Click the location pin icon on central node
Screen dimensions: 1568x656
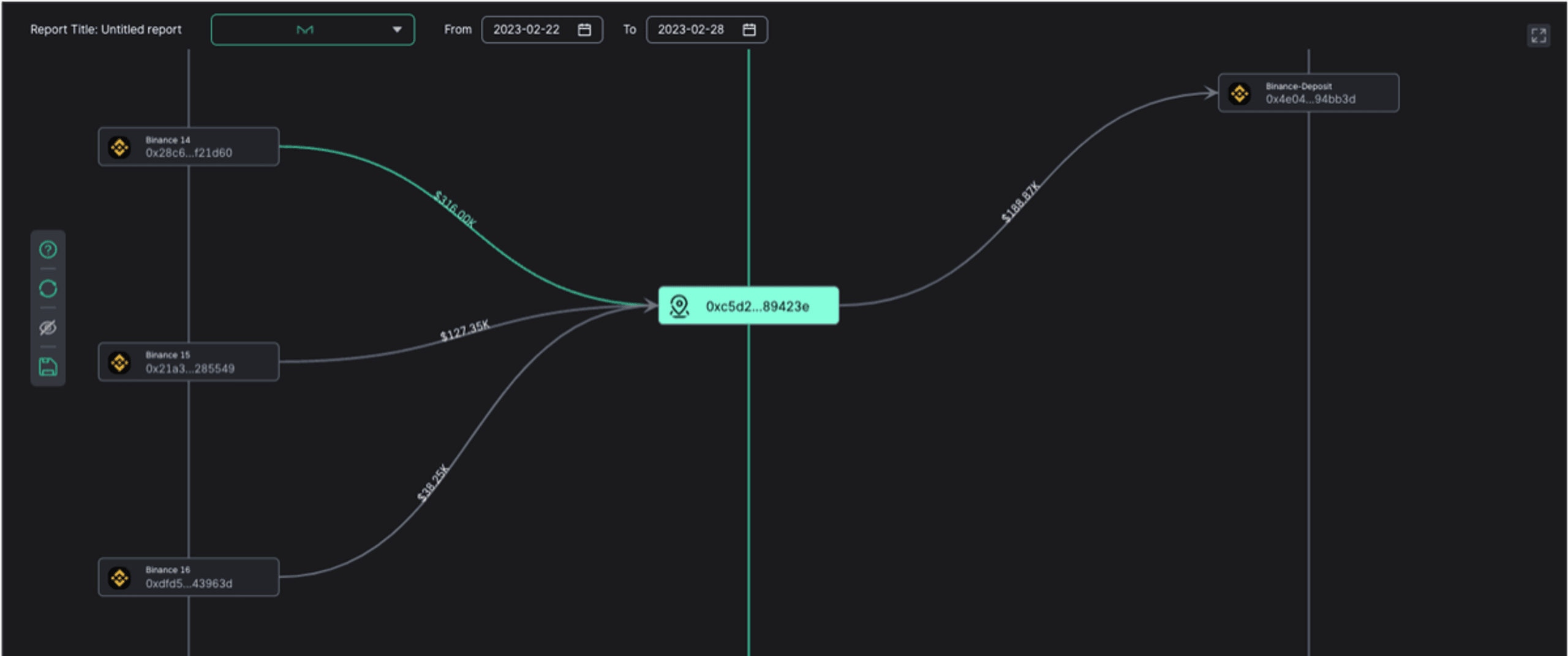679,306
